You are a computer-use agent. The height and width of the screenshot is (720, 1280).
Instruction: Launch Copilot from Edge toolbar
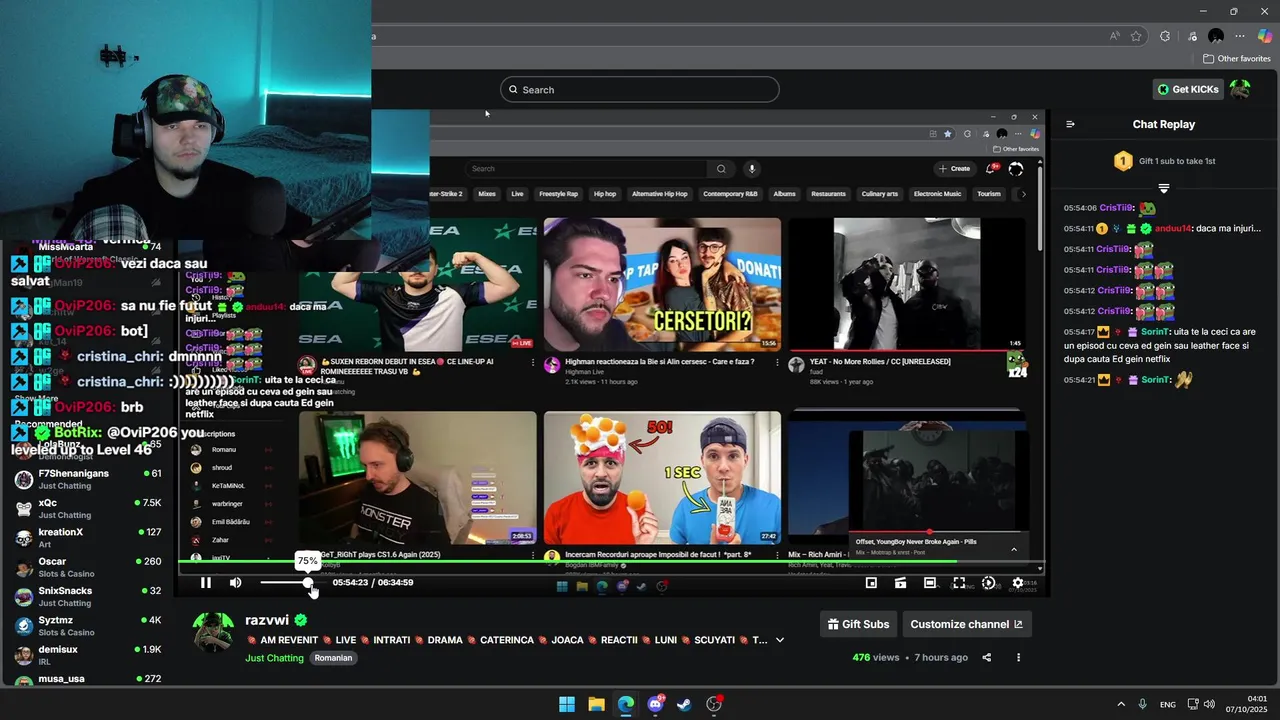1264,36
